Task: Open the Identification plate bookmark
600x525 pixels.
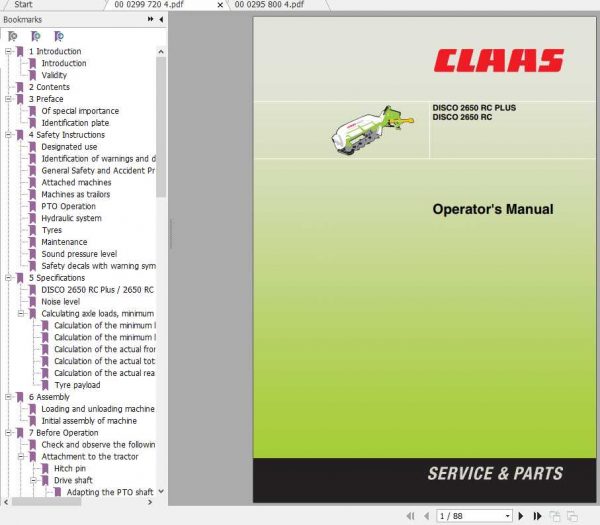Action: point(75,123)
